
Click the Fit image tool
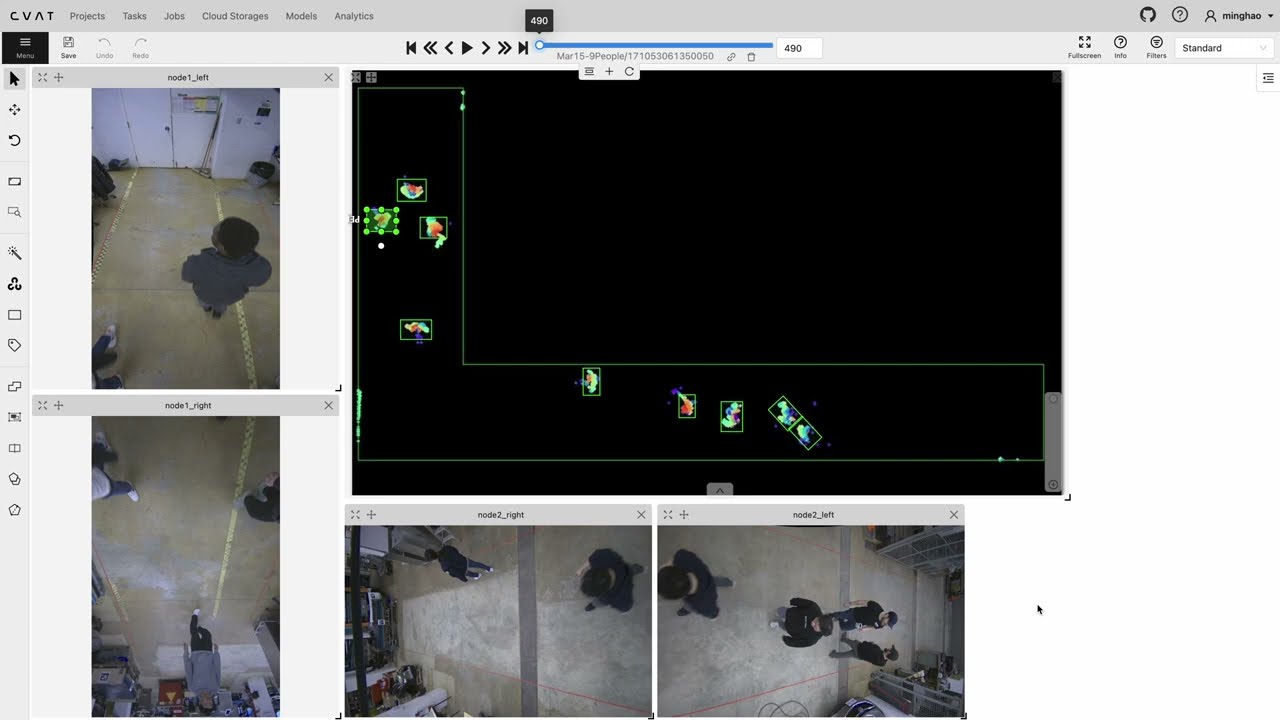[x=14, y=182]
